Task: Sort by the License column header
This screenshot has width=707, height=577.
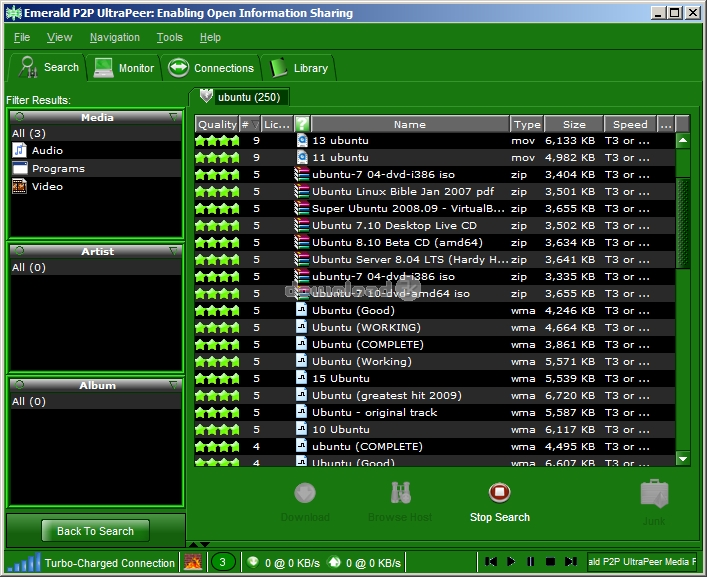Action: 277,124
